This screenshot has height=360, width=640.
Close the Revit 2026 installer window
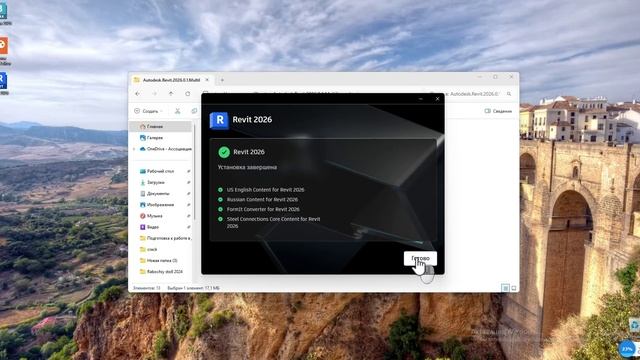pyautogui.click(x=437, y=99)
